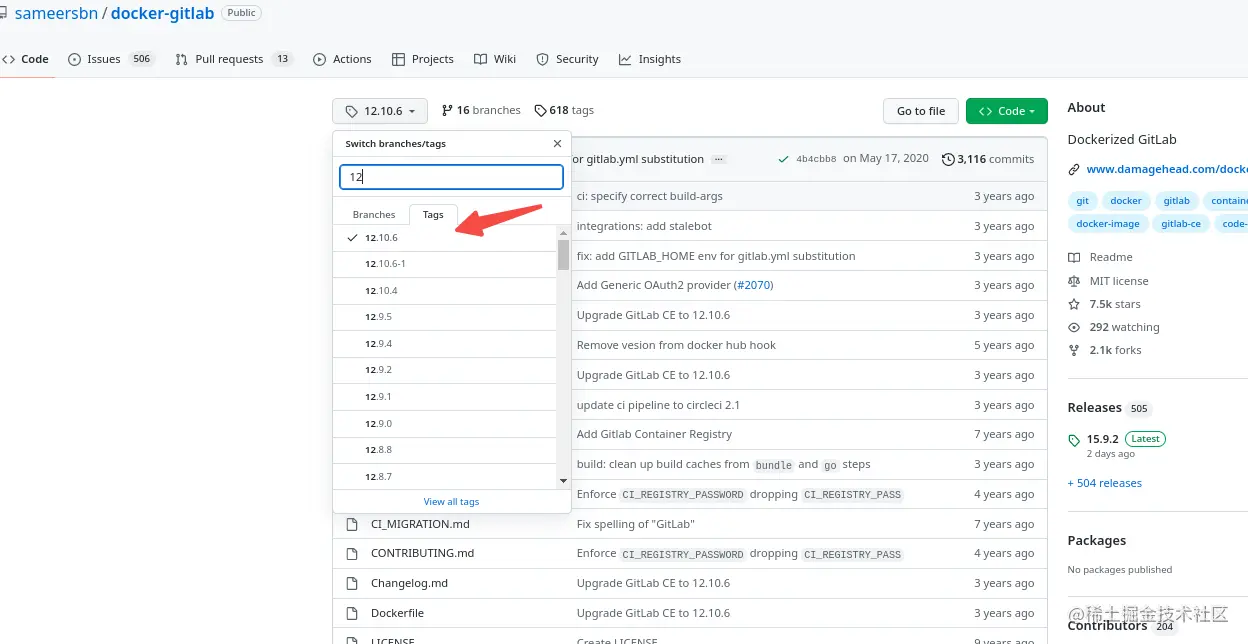Click the Actions play icon
1248x644 pixels.
tap(319, 59)
